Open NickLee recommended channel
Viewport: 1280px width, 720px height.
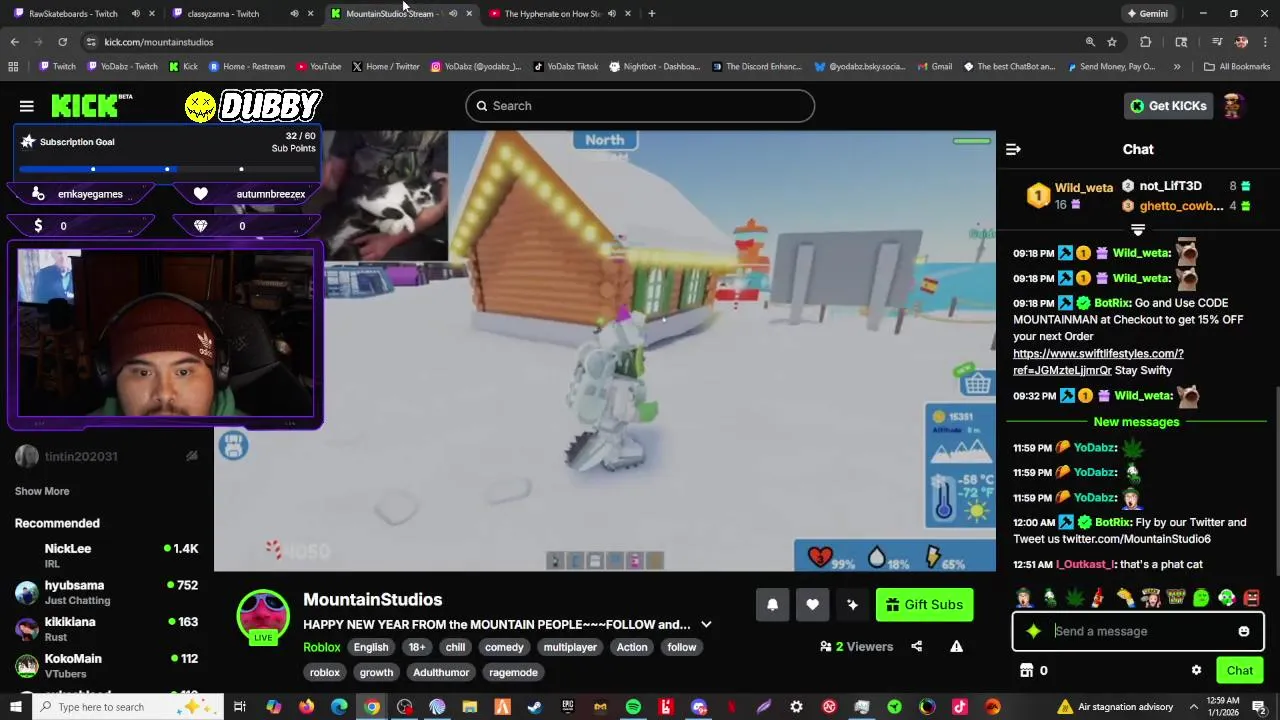click(107, 555)
